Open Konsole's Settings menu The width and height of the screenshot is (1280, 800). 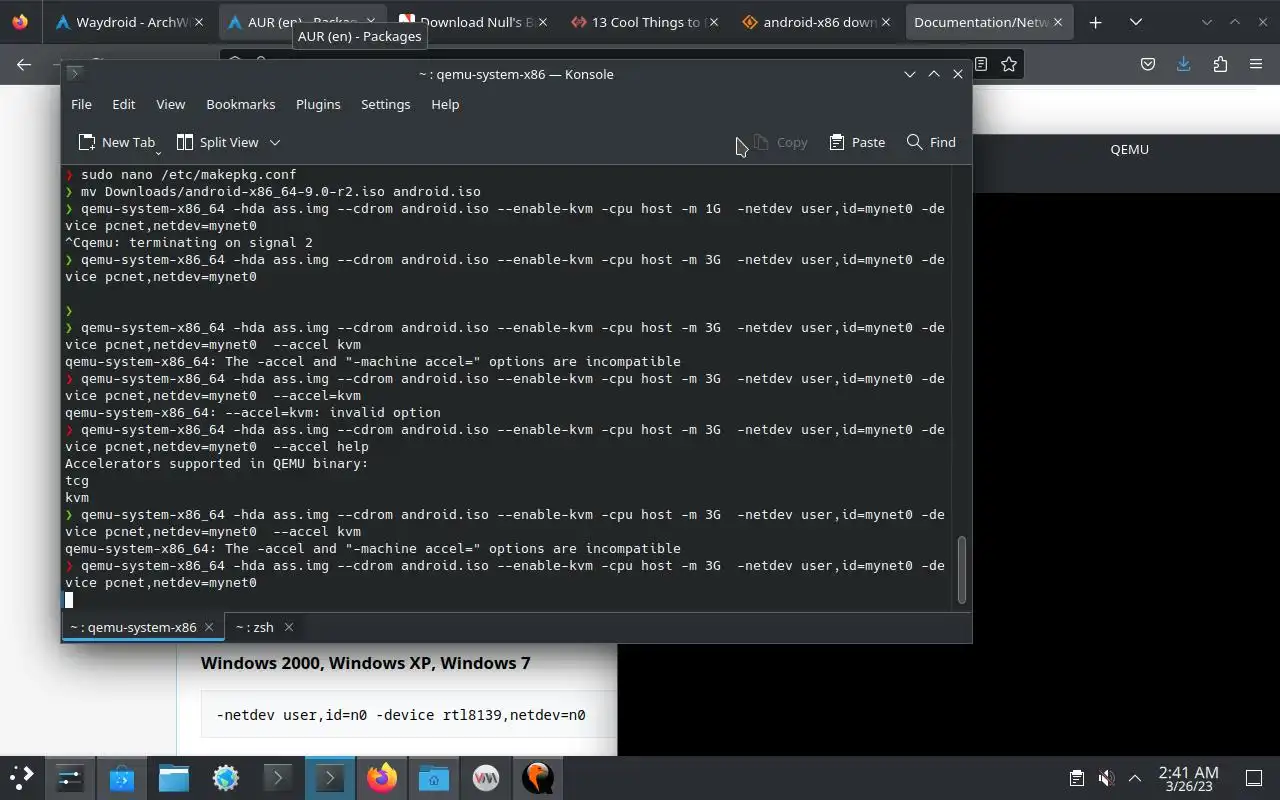(385, 104)
